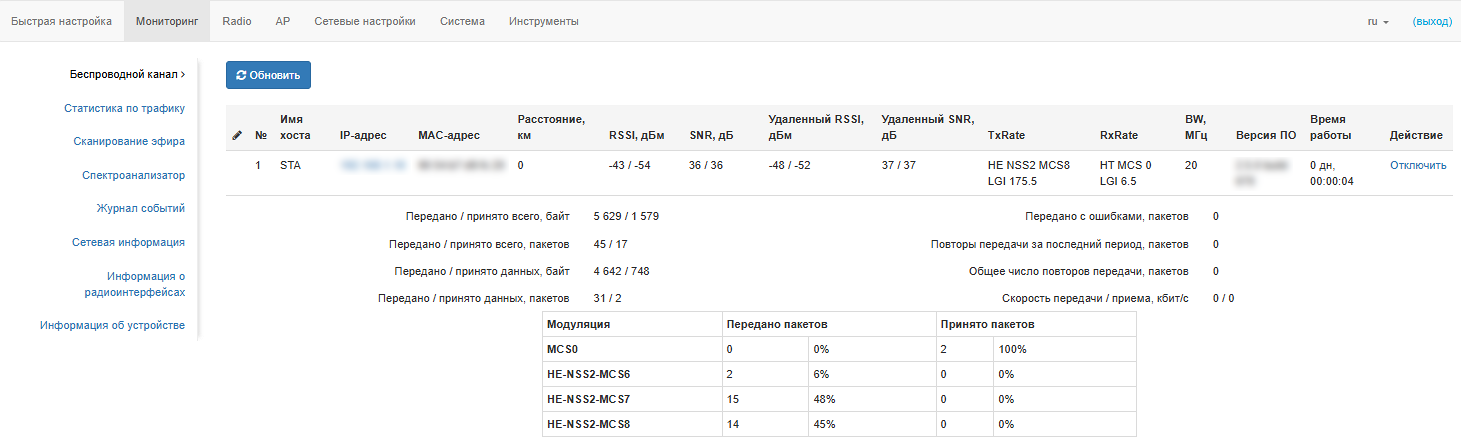Open Сетевая информация in sidebar
This screenshot has height=442, width=1461.
[128, 242]
